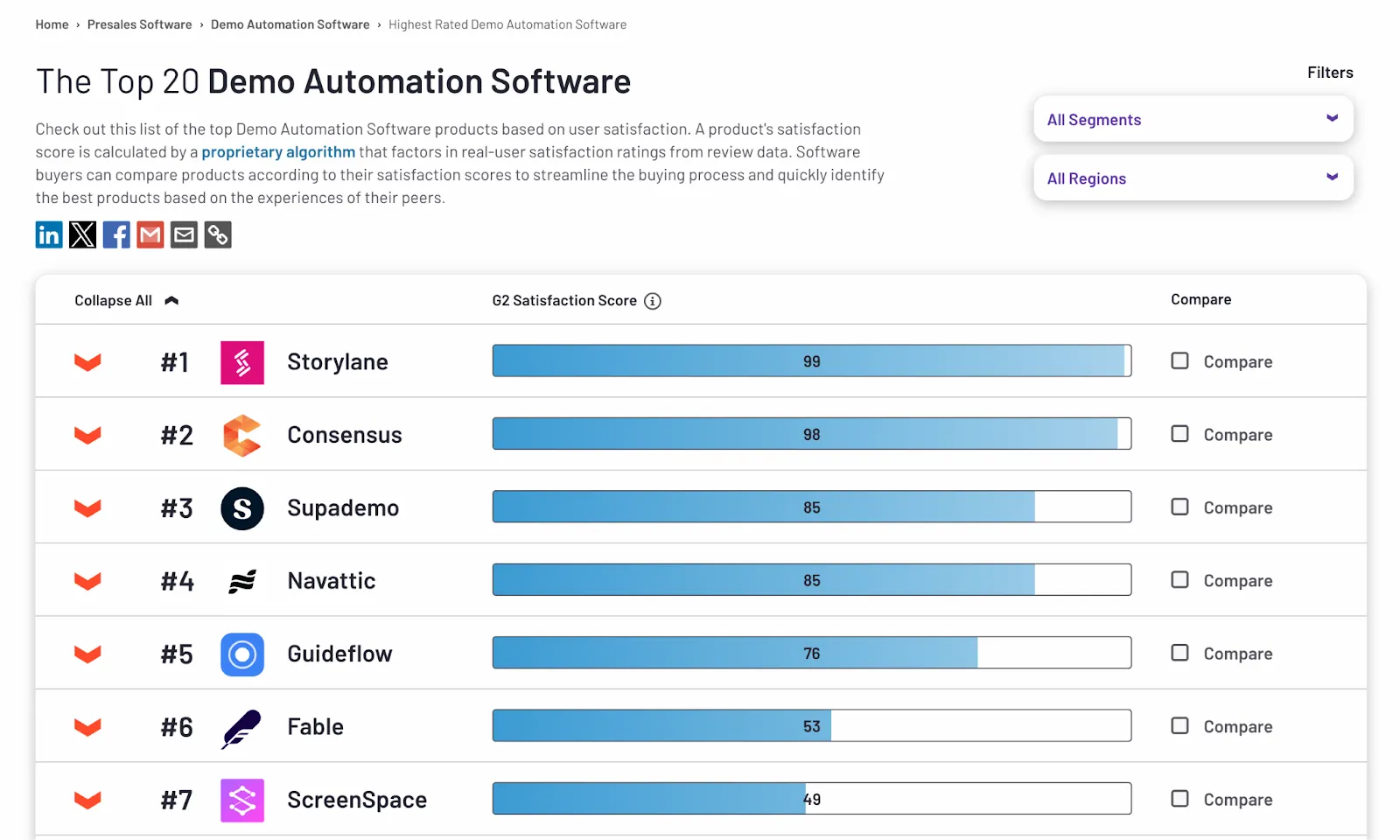Click Guideflow satisfaction bar showing 76
1400x840 pixels.
coord(812,653)
